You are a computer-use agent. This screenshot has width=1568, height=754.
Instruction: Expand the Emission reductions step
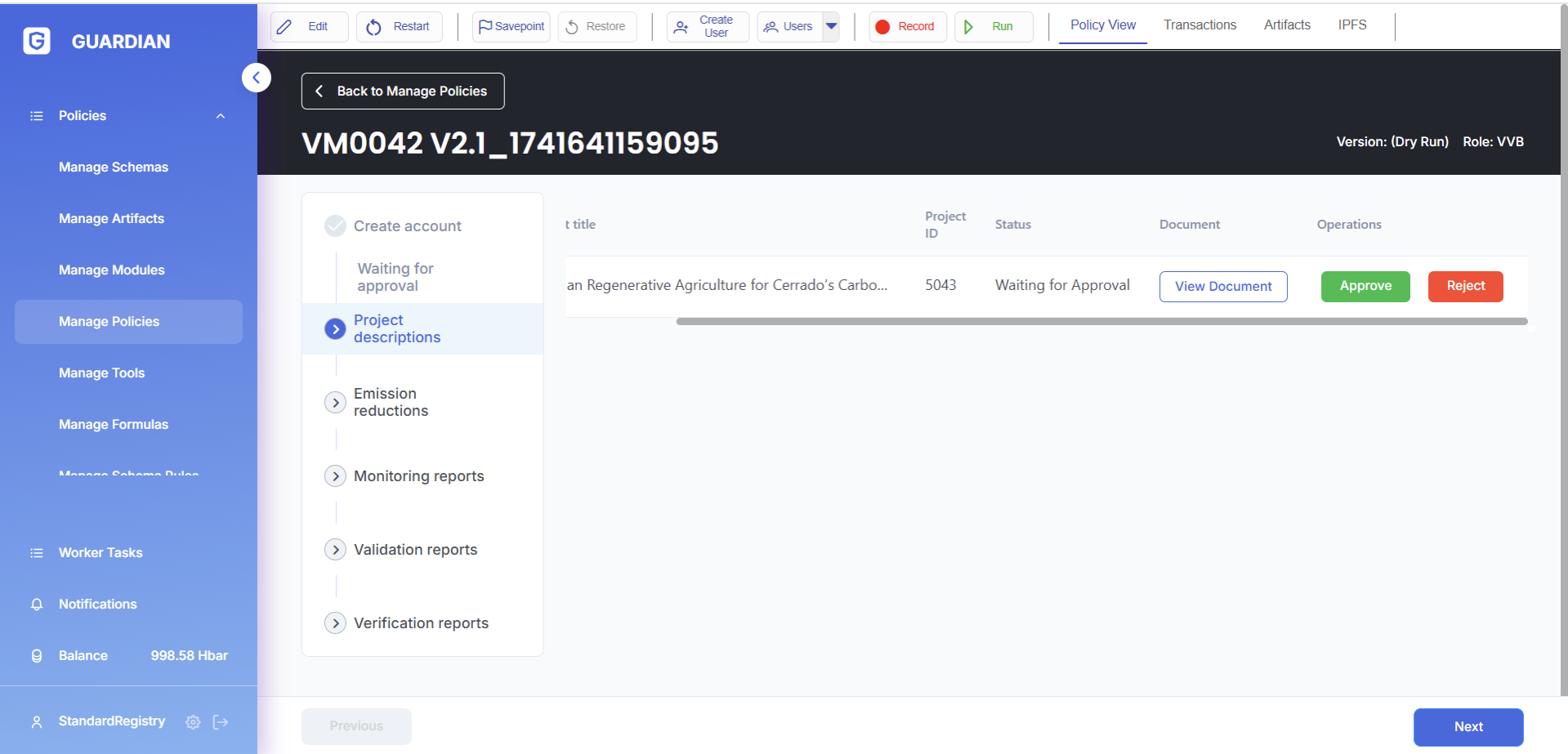click(335, 403)
